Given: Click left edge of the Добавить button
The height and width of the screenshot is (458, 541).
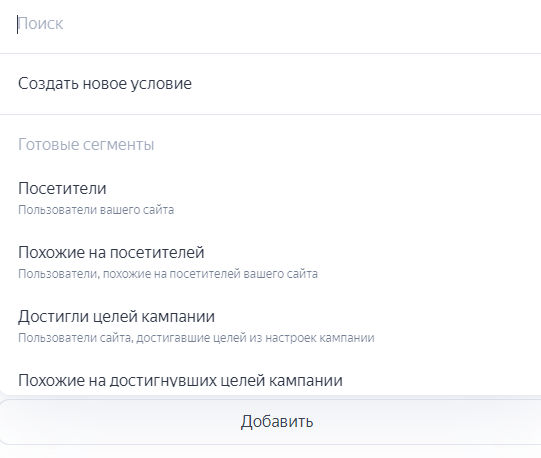Looking at the screenshot, I should [x=10, y=422].
